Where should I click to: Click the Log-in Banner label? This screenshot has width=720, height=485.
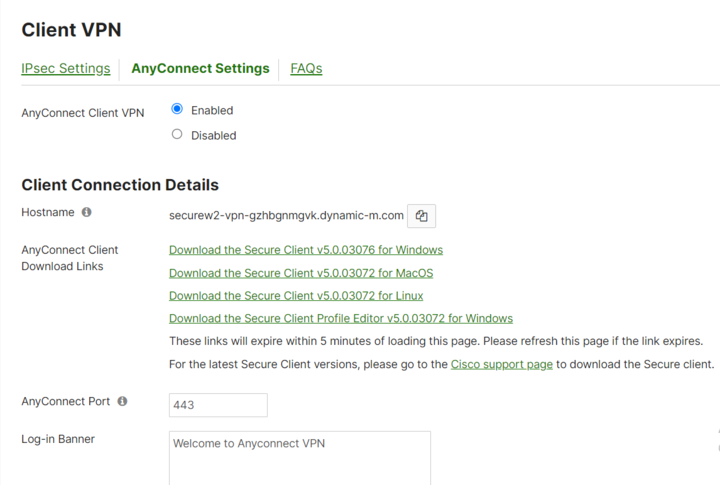pyautogui.click(x=58, y=439)
